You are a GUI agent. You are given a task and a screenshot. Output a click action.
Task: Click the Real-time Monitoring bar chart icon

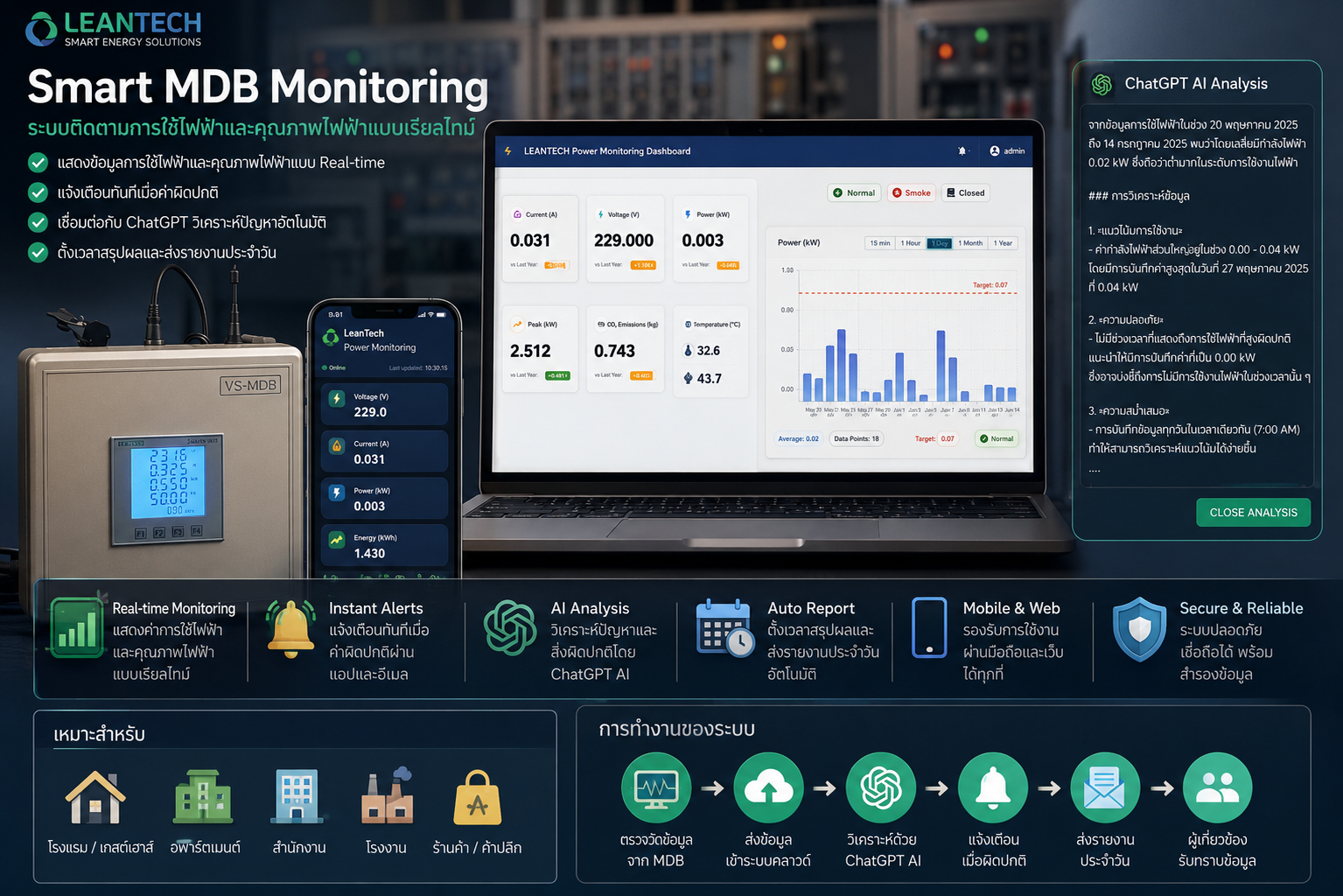77,627
